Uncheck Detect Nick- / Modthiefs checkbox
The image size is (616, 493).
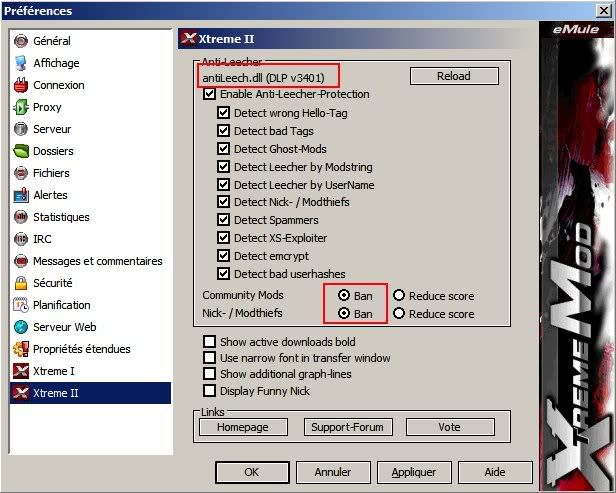click(x=224, y=202)
